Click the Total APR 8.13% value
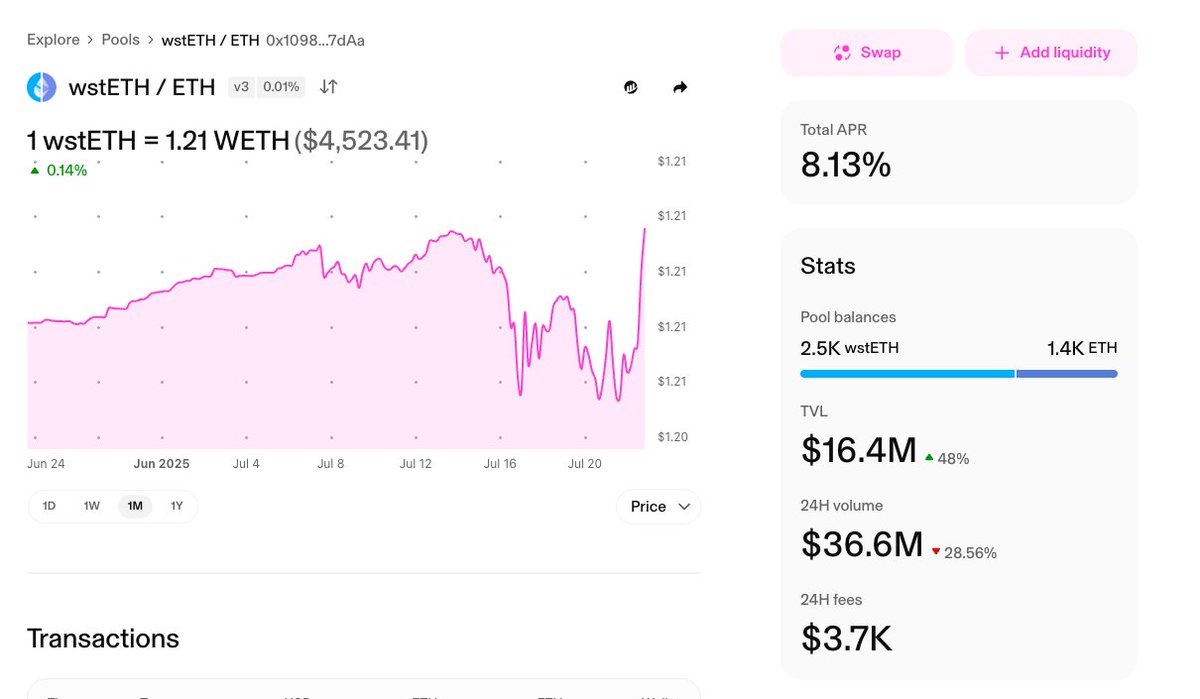 [x=846, y=165]
